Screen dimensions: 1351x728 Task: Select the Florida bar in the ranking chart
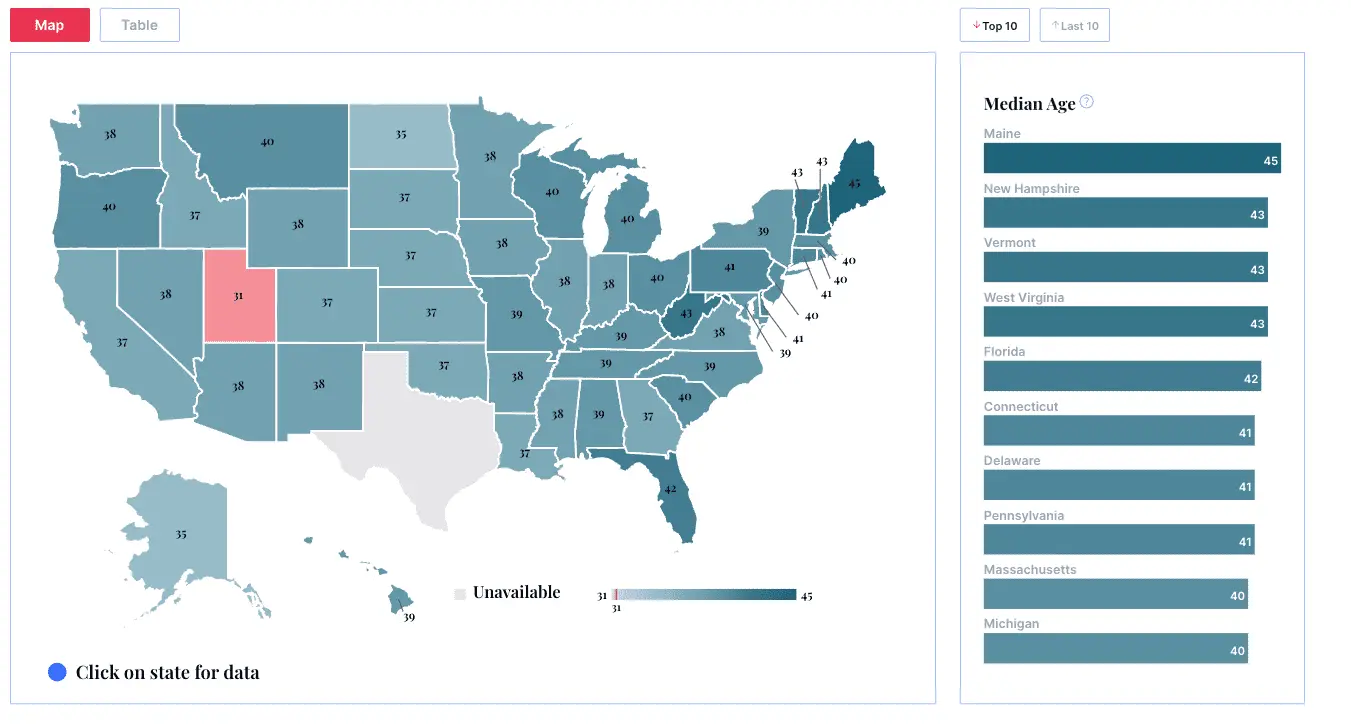click(1121, 376)
